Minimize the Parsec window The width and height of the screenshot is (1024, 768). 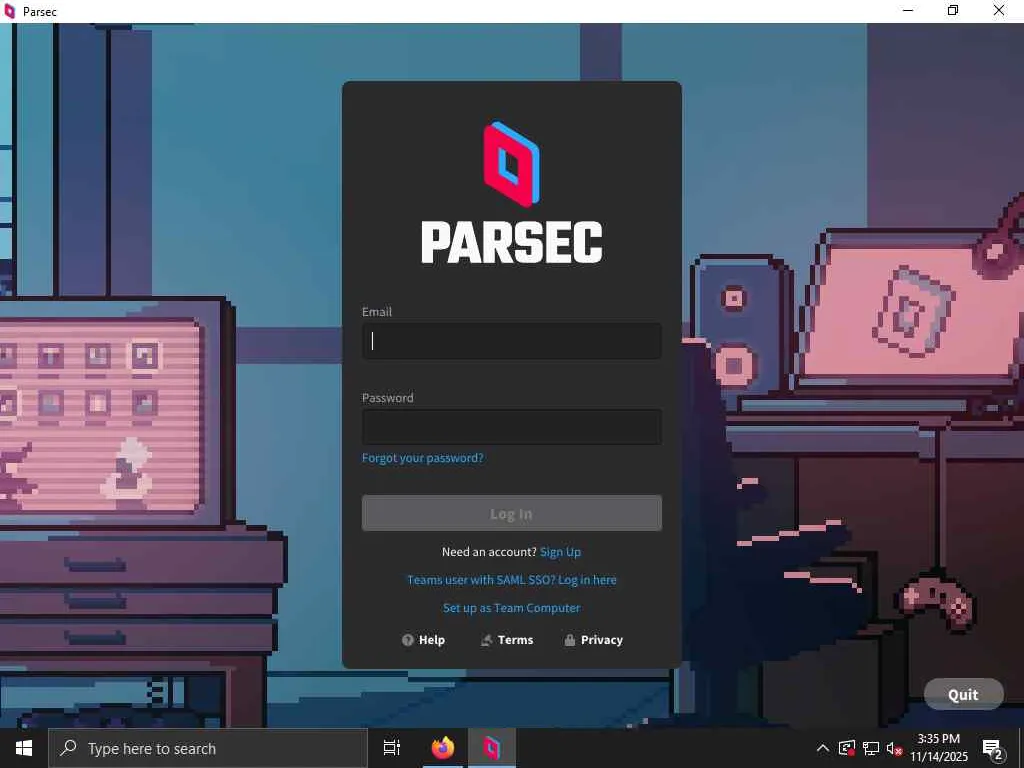[x=908, y=11]
